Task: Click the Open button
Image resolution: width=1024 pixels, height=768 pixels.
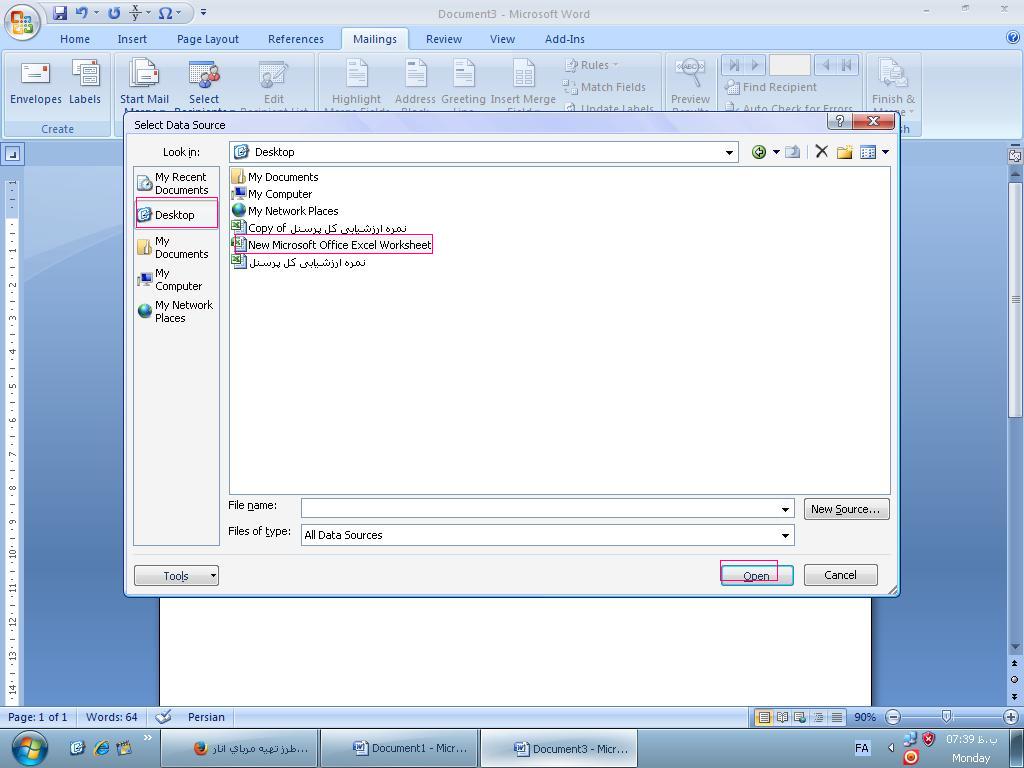Action: coord(757,575)
